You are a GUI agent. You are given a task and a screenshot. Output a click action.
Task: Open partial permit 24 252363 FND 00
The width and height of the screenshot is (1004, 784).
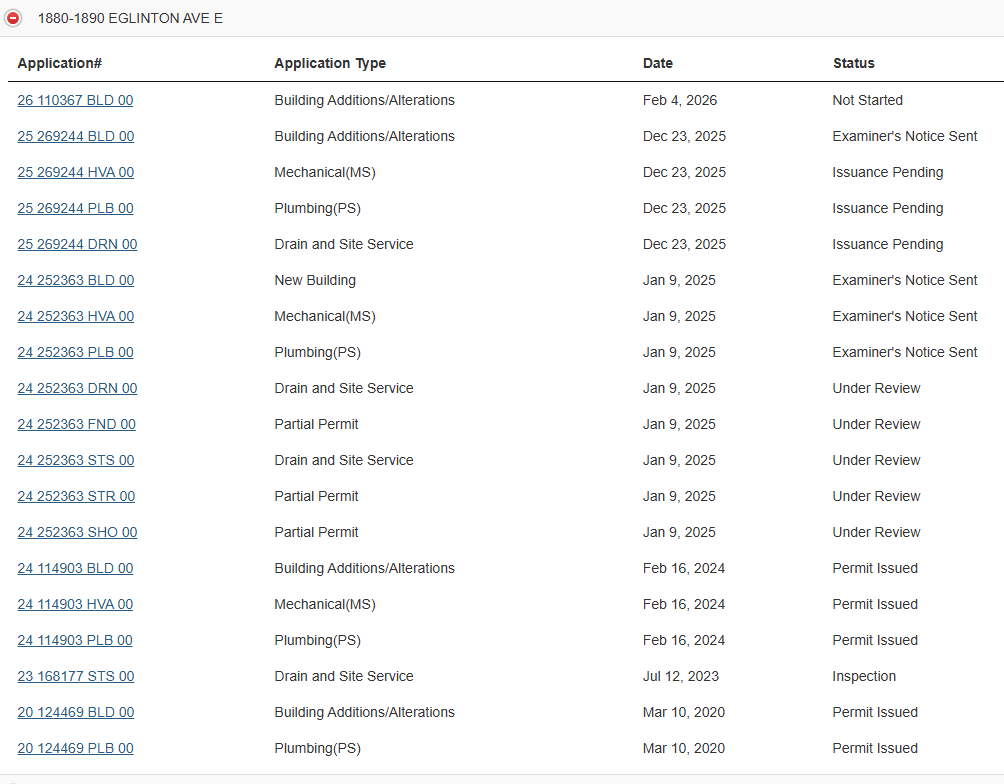pos(76,424)
